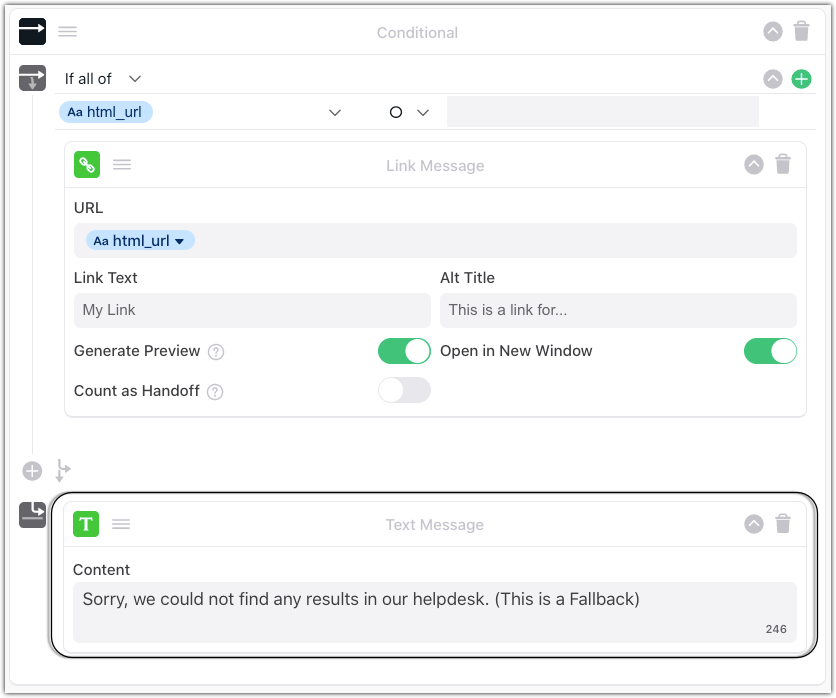This screenshot has height=698, width=836.
Task: Turn off Open in New Window
Action: [x=770, y=351]
